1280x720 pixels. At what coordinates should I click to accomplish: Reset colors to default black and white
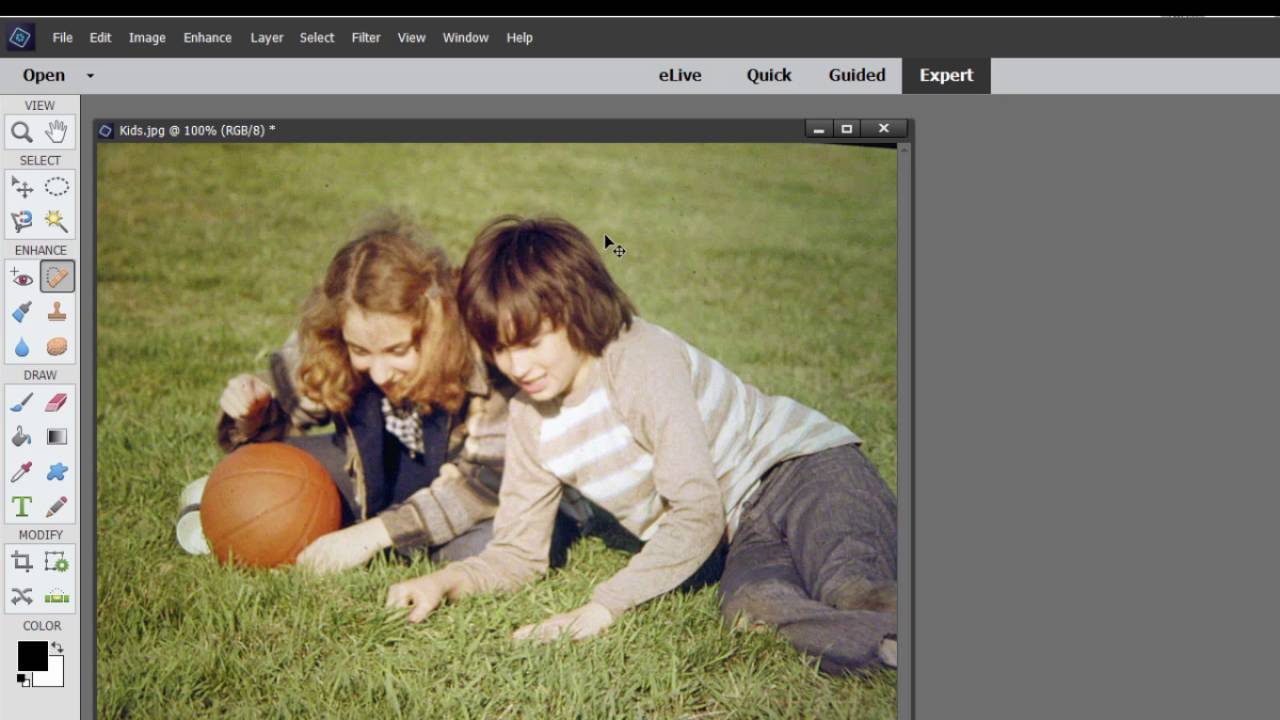coord(22,680)
